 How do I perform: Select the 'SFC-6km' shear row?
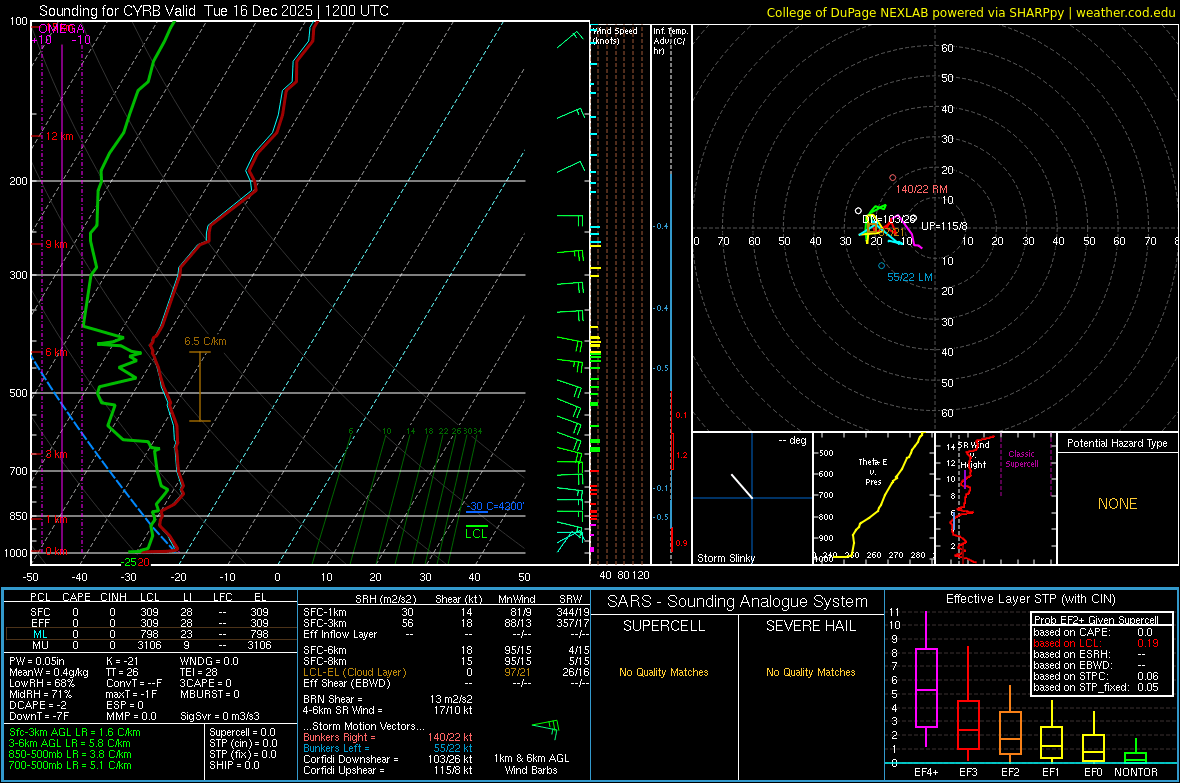pyautogui.click(x=446, y=650)
